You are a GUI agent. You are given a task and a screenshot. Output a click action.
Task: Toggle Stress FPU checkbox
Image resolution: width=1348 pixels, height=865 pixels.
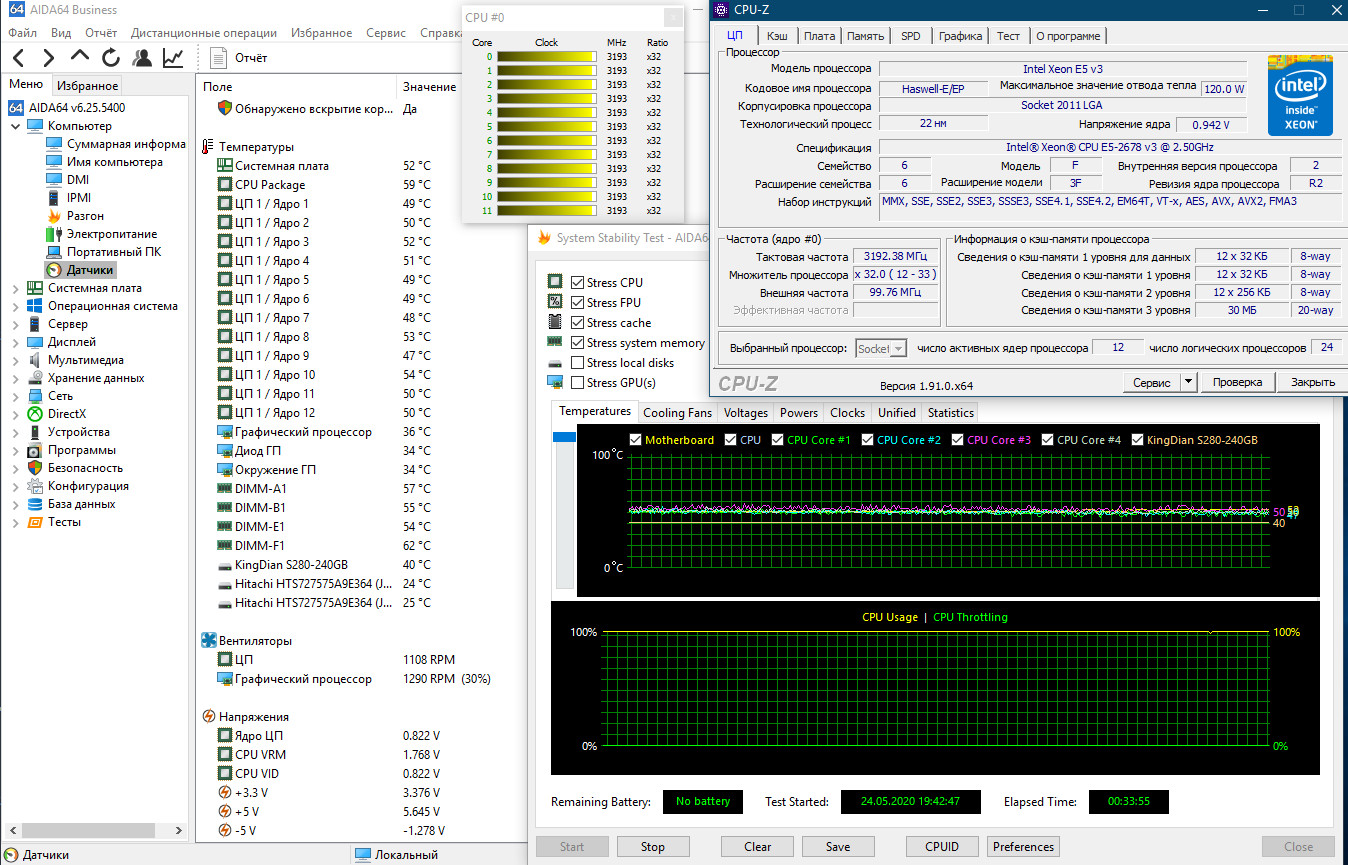point(577,303)
